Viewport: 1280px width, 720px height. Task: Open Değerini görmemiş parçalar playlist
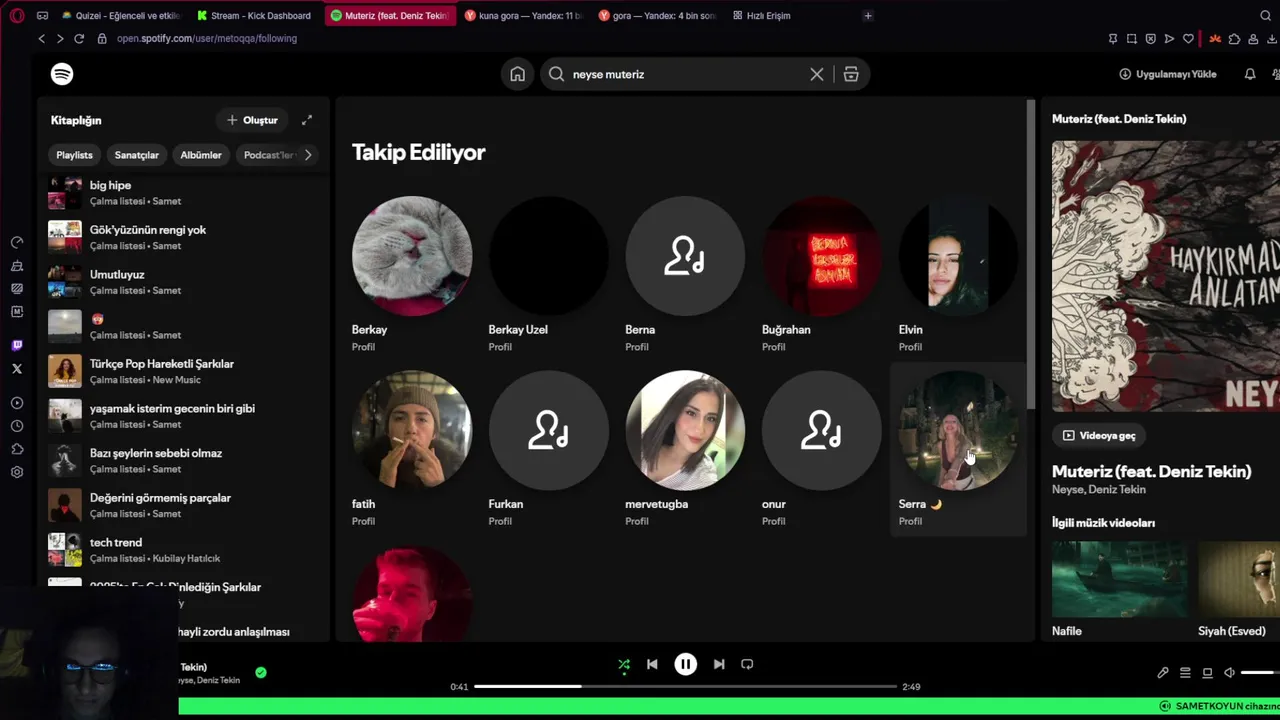point(184,505)
